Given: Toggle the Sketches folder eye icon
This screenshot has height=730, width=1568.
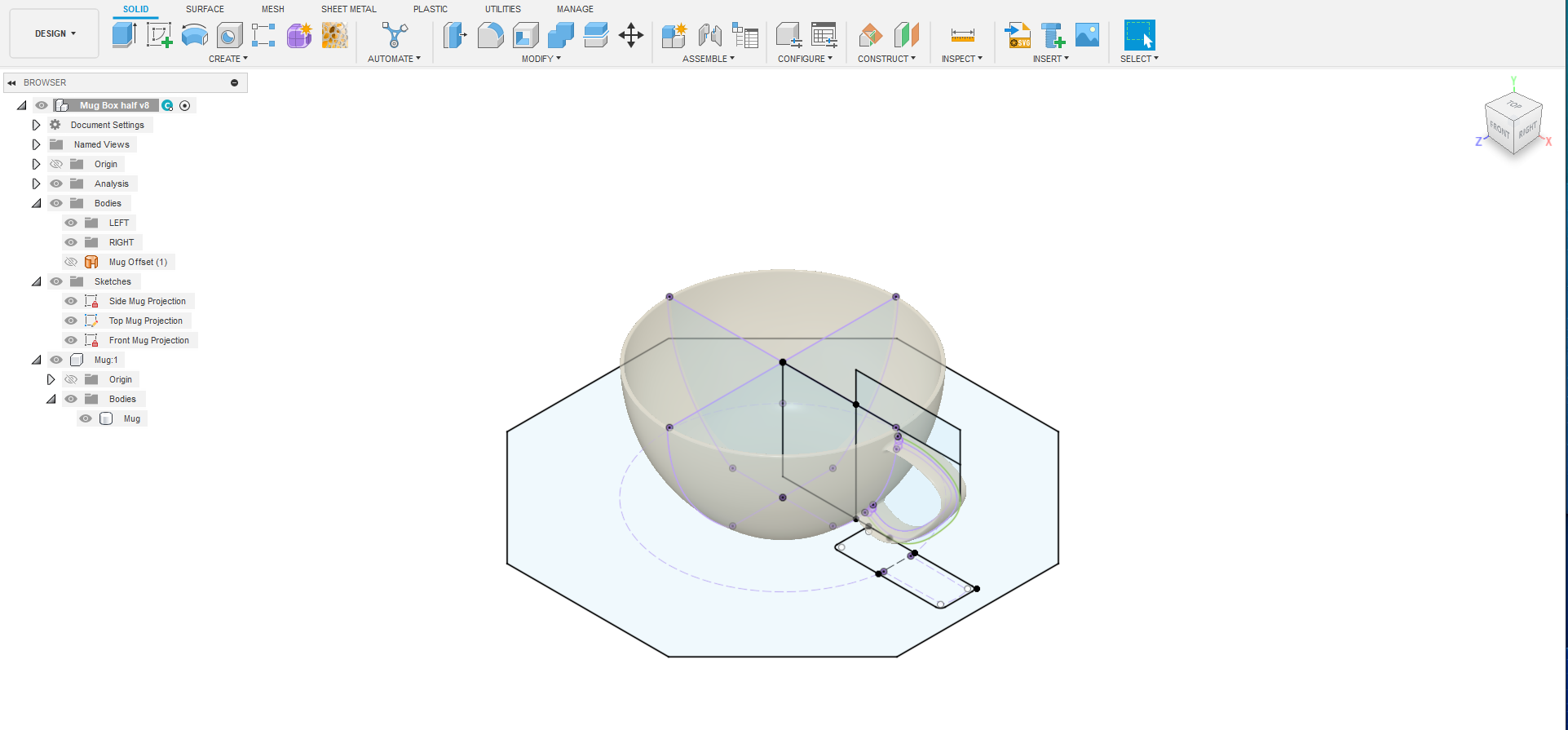Looking at the screenshot, I should (56, 281).
